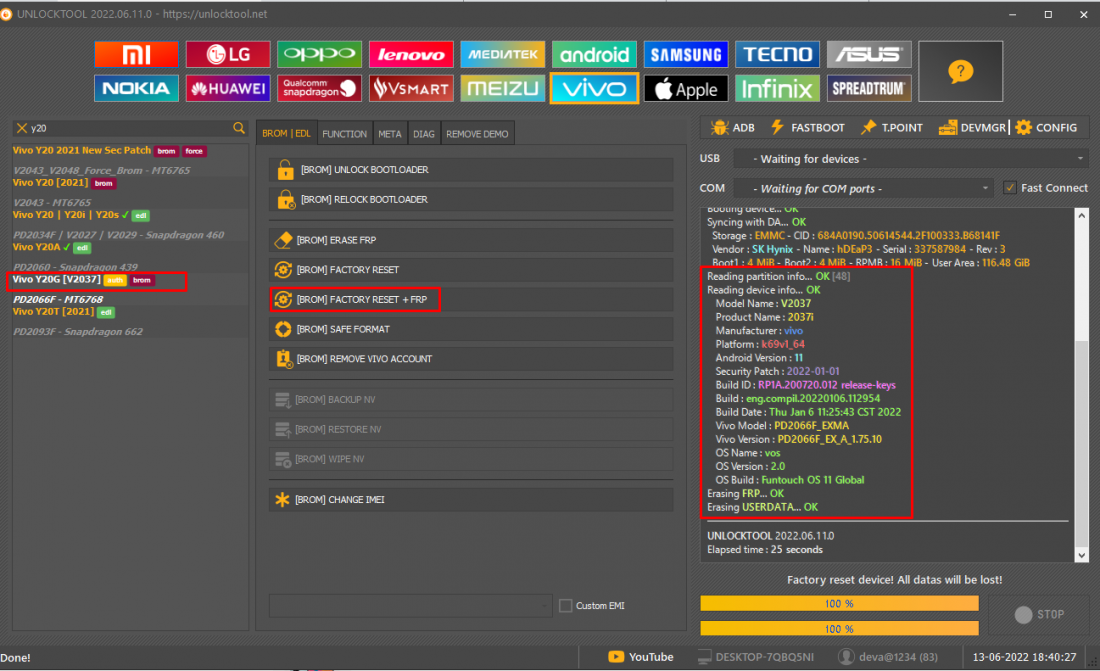
Task: Run [BROM] ERASE FRP
Action: tap(471, 240)
